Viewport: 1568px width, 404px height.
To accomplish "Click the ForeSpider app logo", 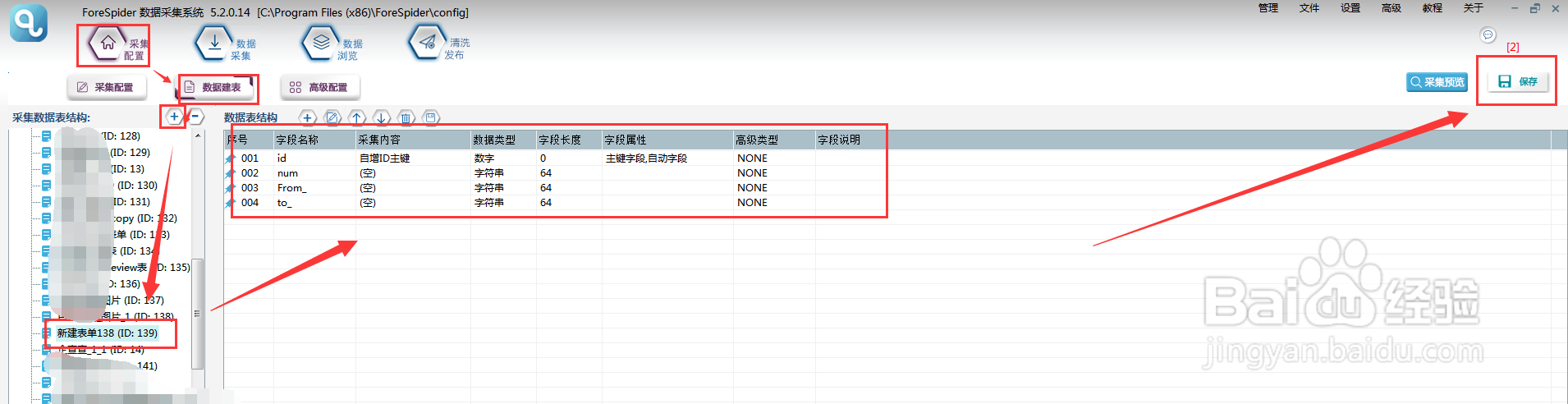I will [29, 23].
